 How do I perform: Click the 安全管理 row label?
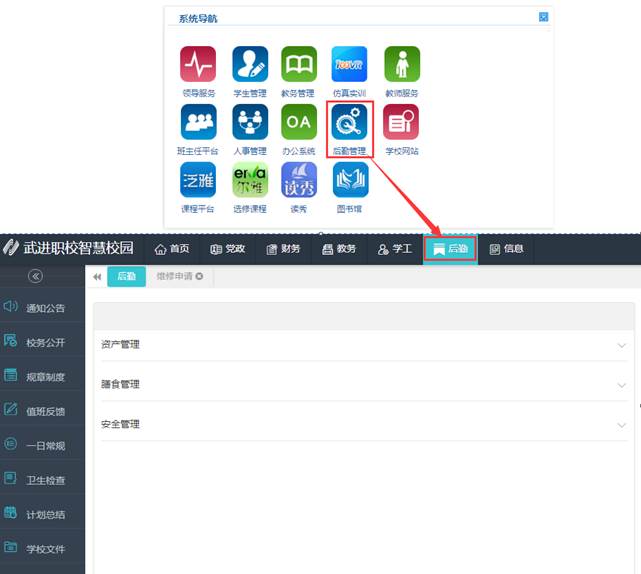point(120,424)
